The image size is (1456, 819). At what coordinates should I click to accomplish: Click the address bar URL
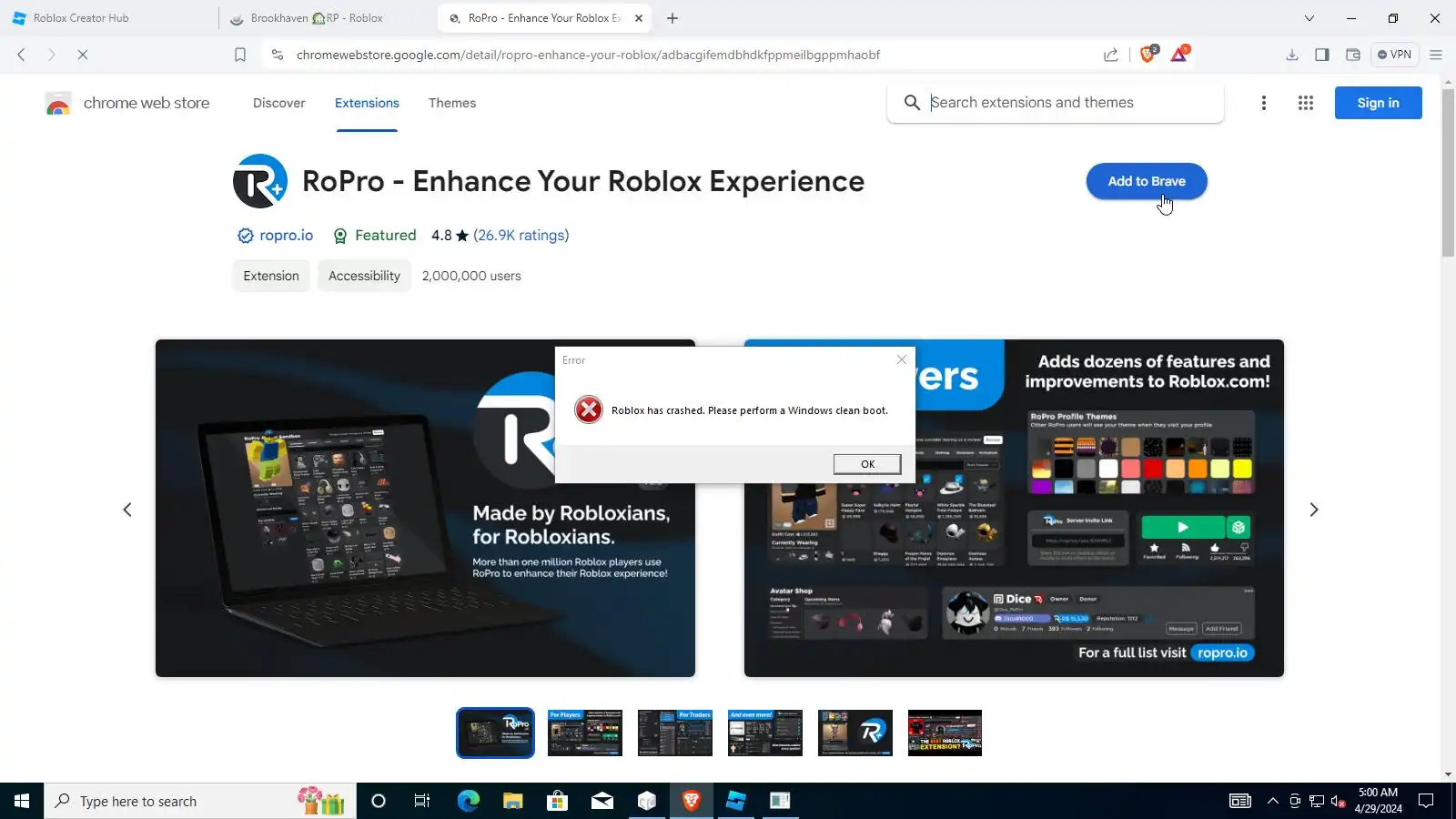588,55
